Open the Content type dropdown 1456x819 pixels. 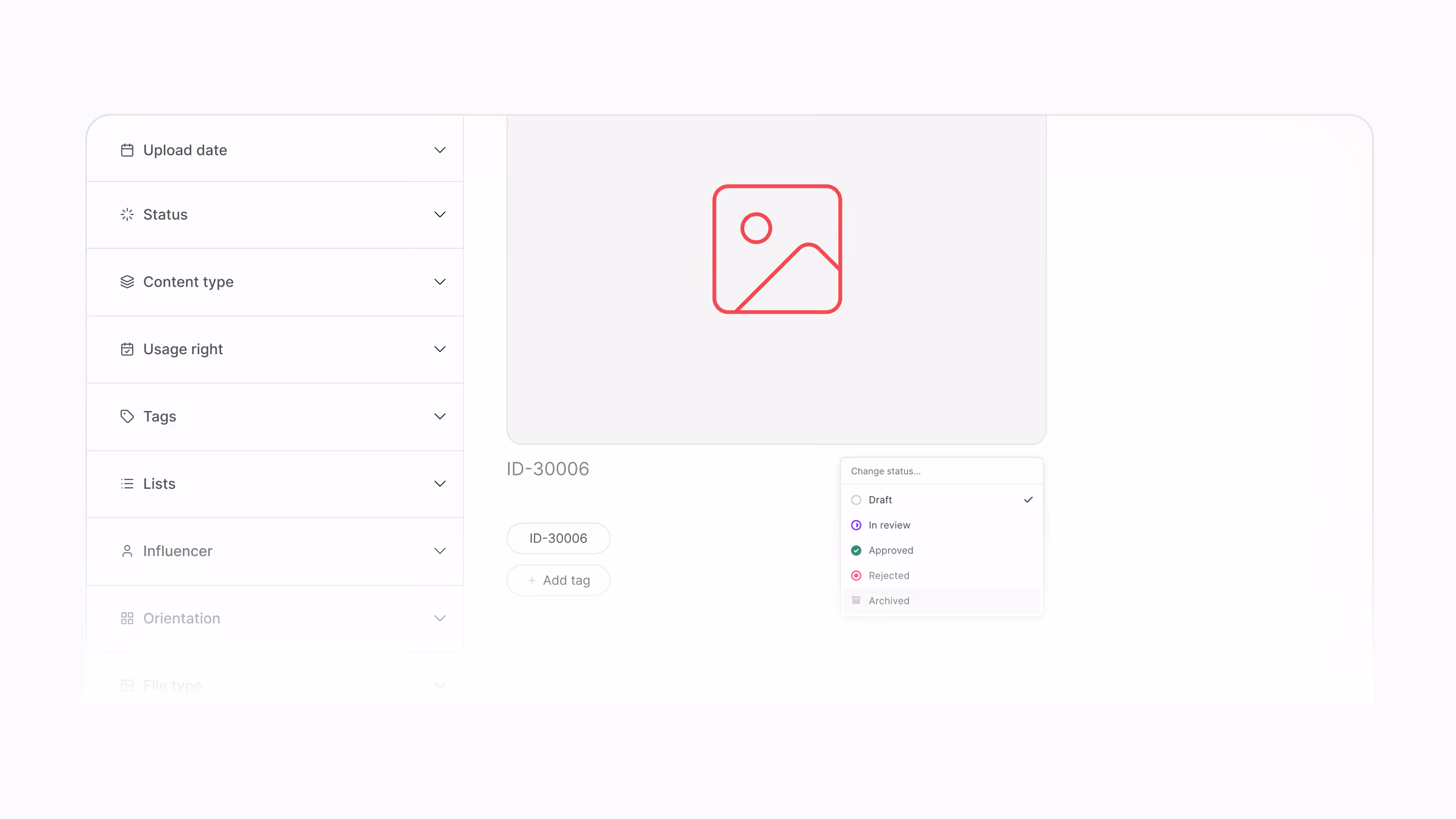pos(275,282)
